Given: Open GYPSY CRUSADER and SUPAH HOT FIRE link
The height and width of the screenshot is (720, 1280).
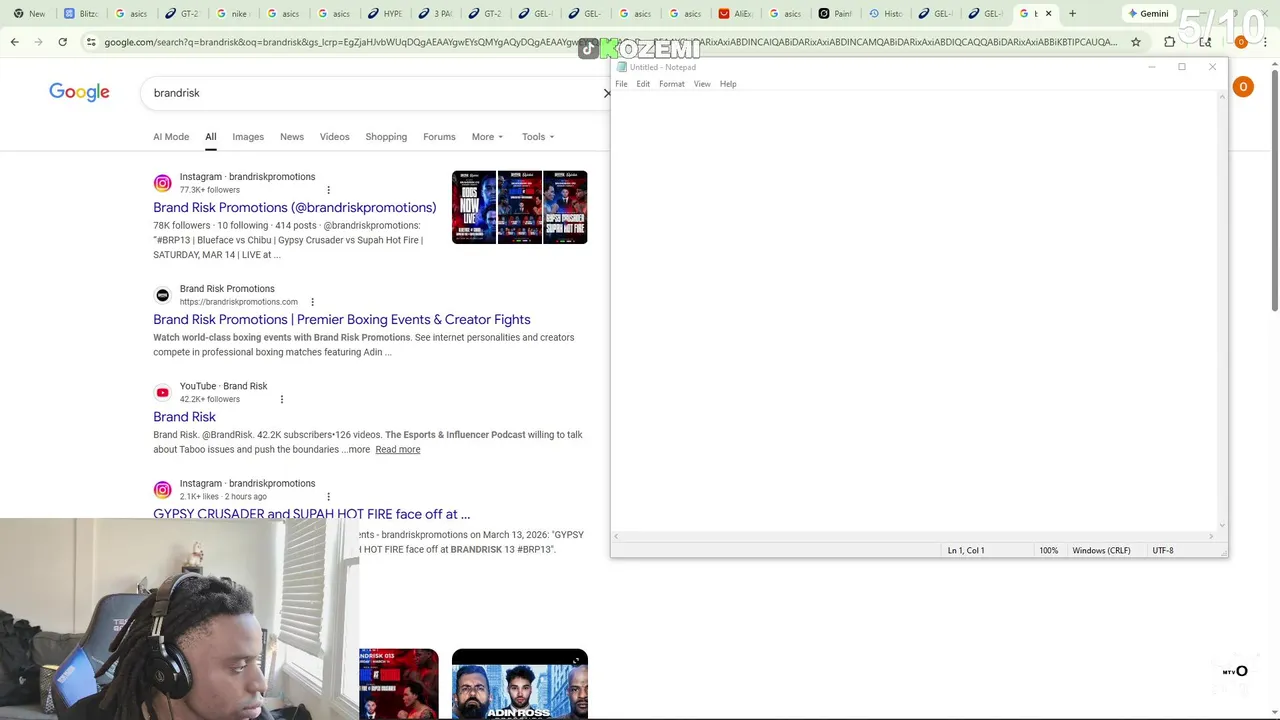Looking at the screenshot, I should tap(311, 514).
